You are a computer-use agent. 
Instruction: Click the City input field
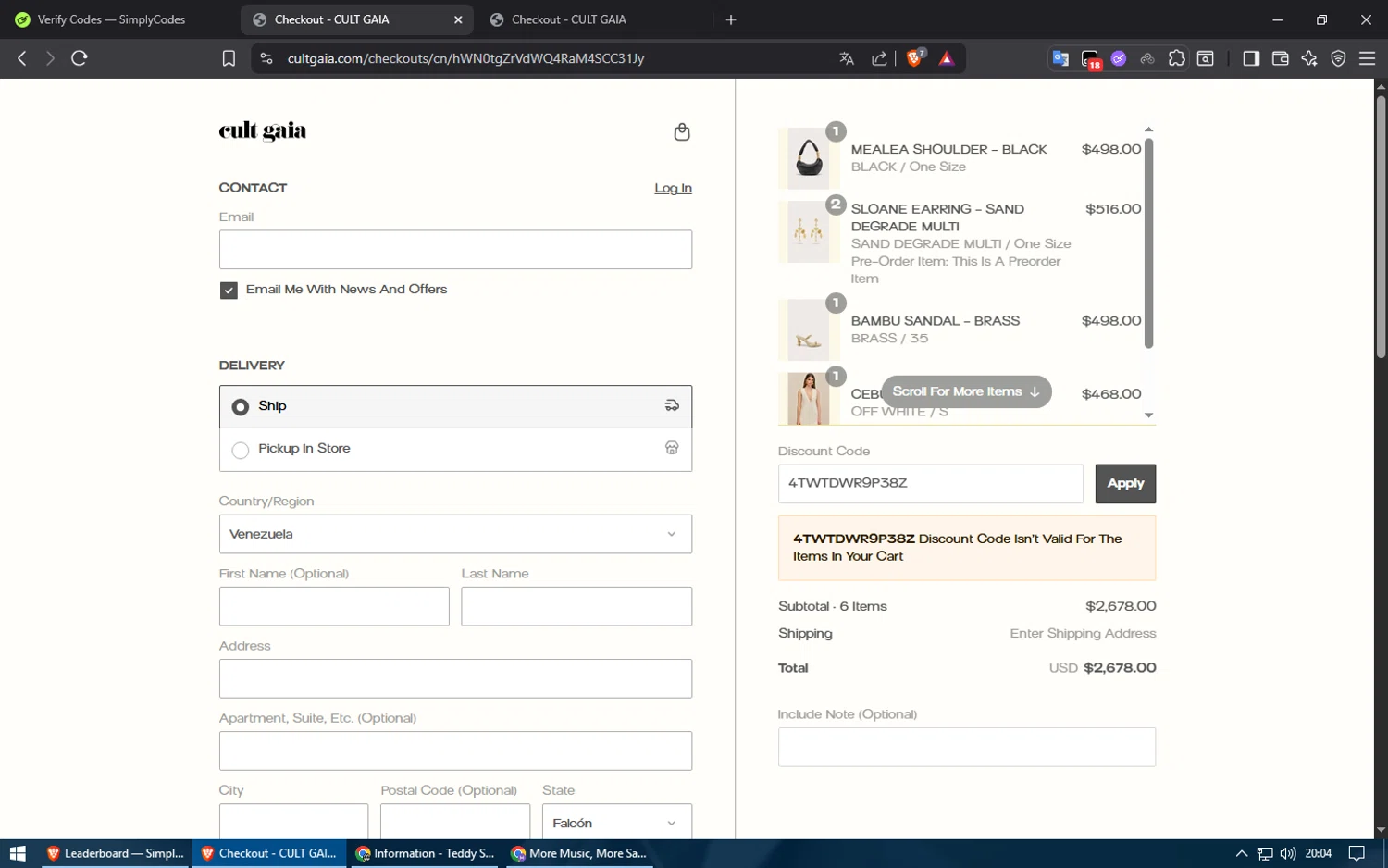pyautogui.click(x=293, y=822)
